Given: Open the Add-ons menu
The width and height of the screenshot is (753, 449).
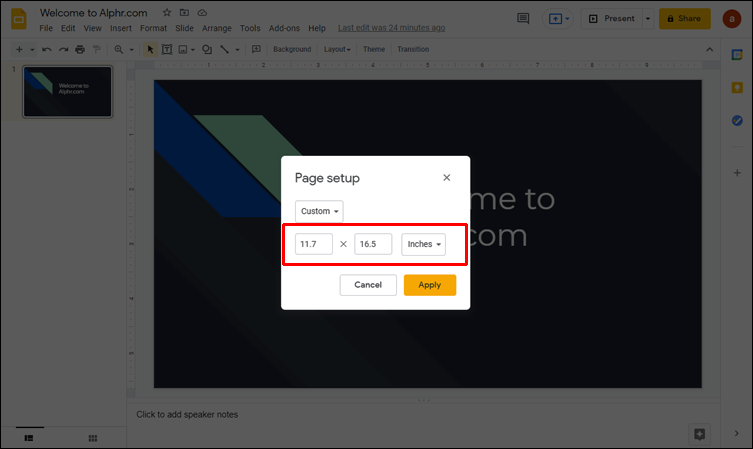Looking at the screenshot, I should pos(284,28).
